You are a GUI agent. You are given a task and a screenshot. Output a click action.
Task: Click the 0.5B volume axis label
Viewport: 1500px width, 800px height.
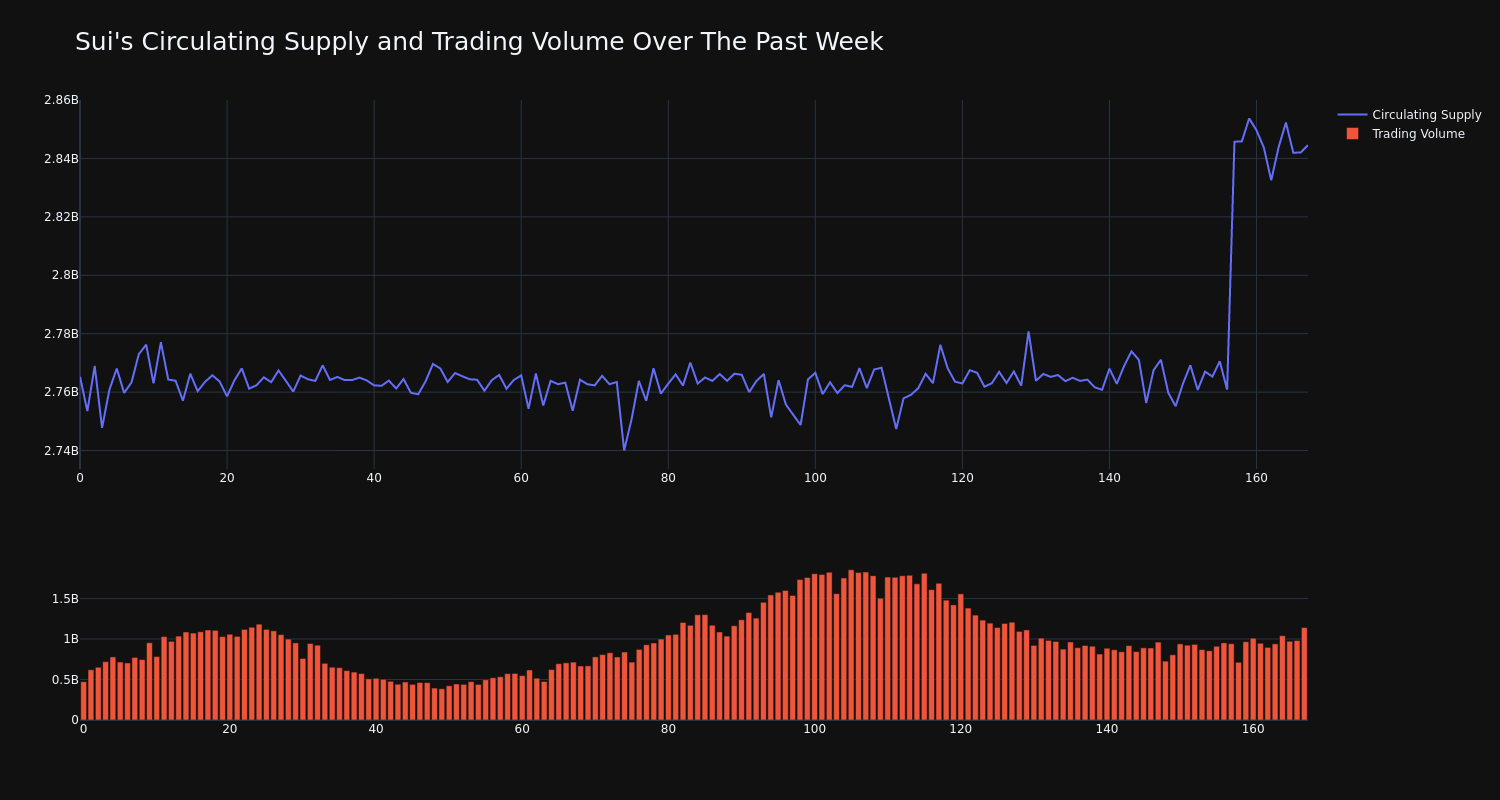(x=65, y=680)
